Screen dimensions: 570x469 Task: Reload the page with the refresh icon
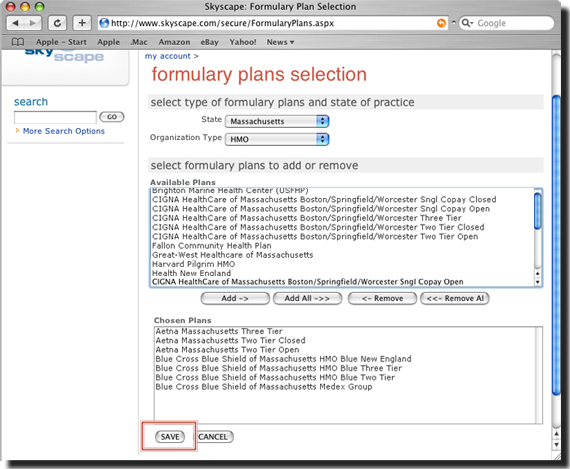click(57, 23)
